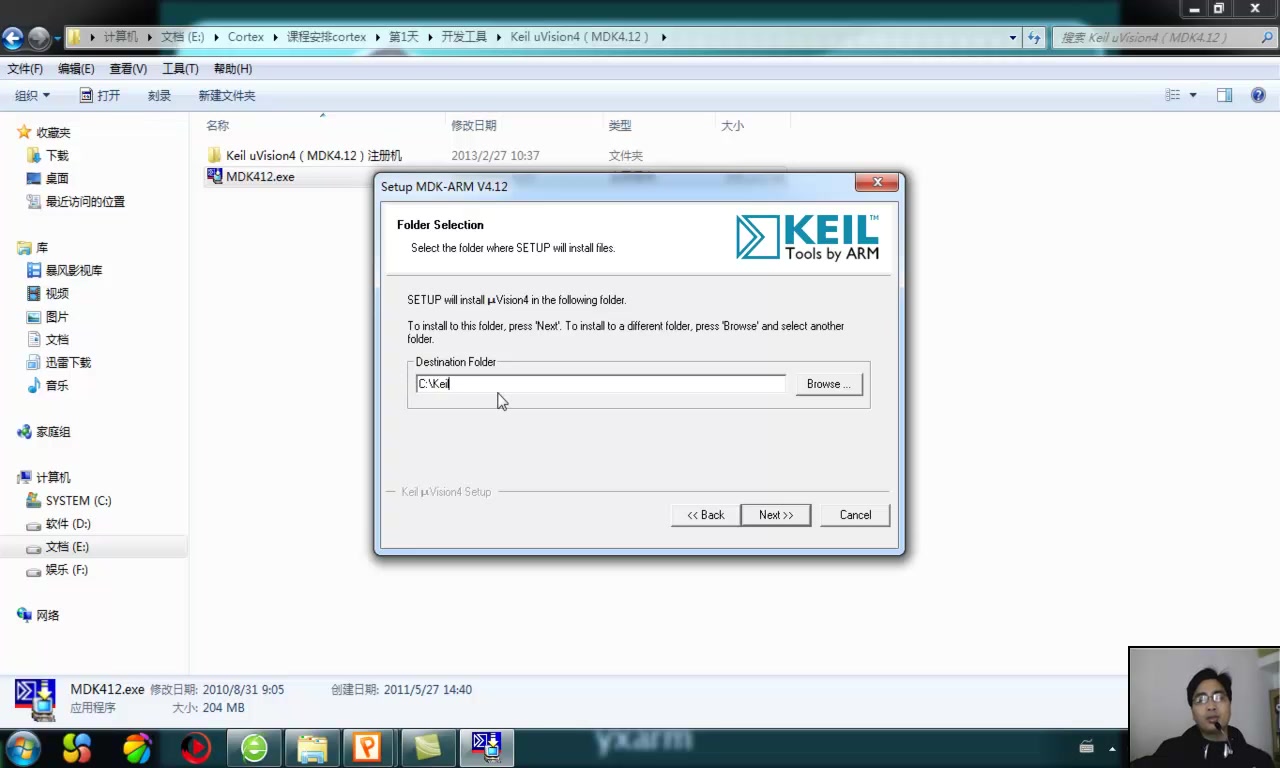Click 收藏夹 in the navigation pane
The width and height of the screenshot is (1280, 768).
53,133
